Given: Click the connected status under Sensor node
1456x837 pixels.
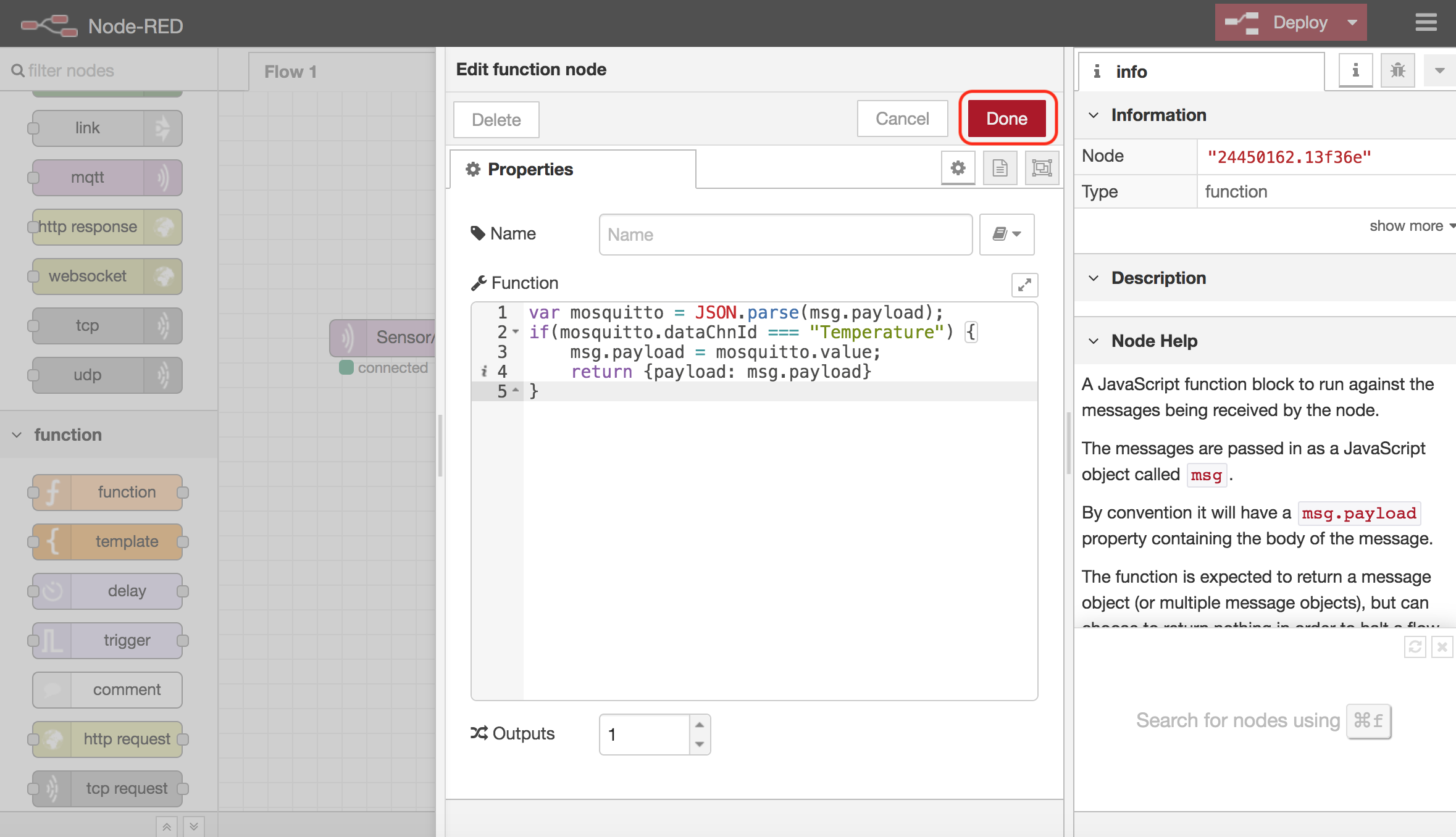Looking at the screenshot, I should pos(383,368).
